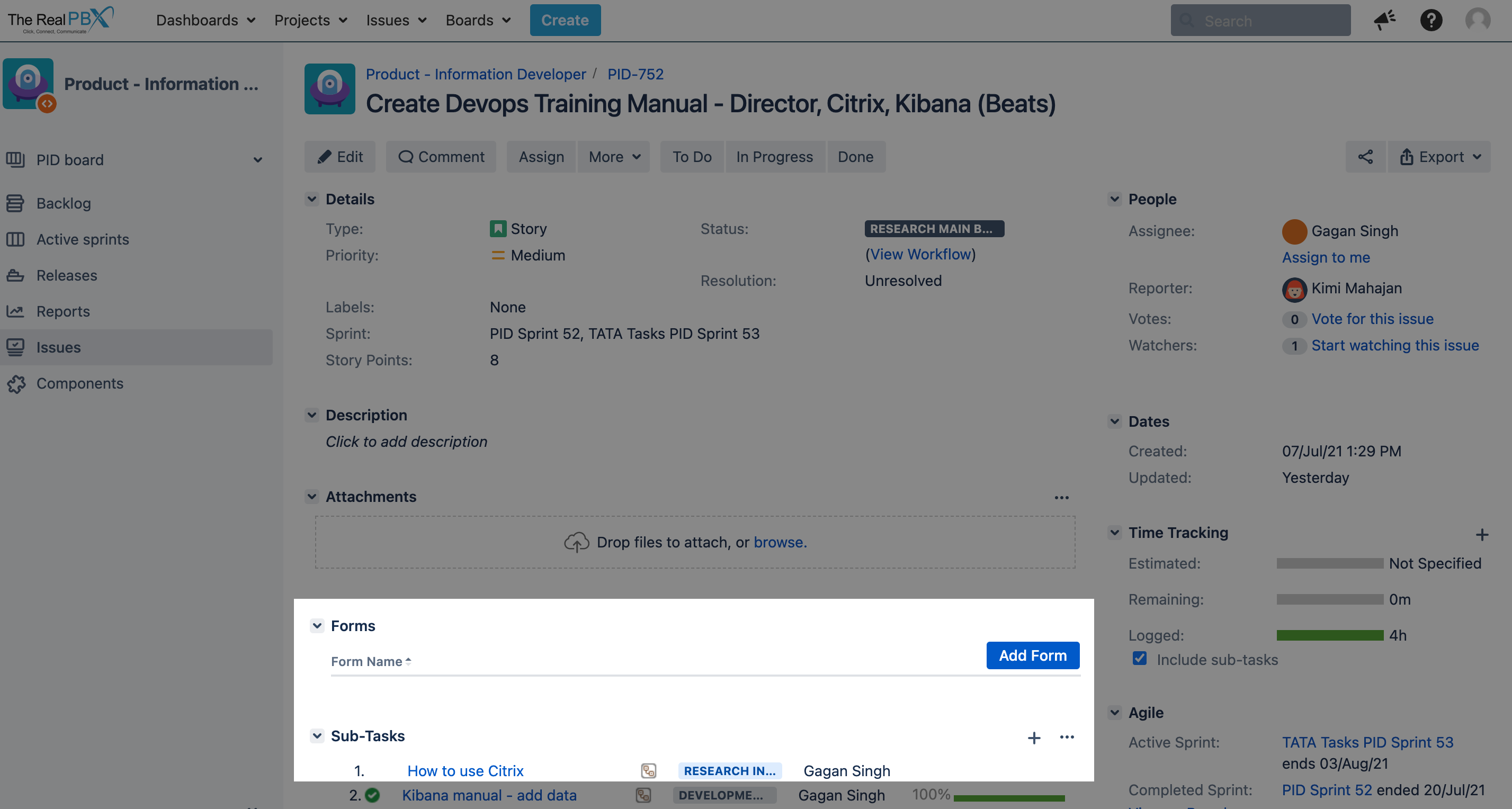Click the Releases ship icon
This screenshot has width=1512, height=809.
(15, 275)
